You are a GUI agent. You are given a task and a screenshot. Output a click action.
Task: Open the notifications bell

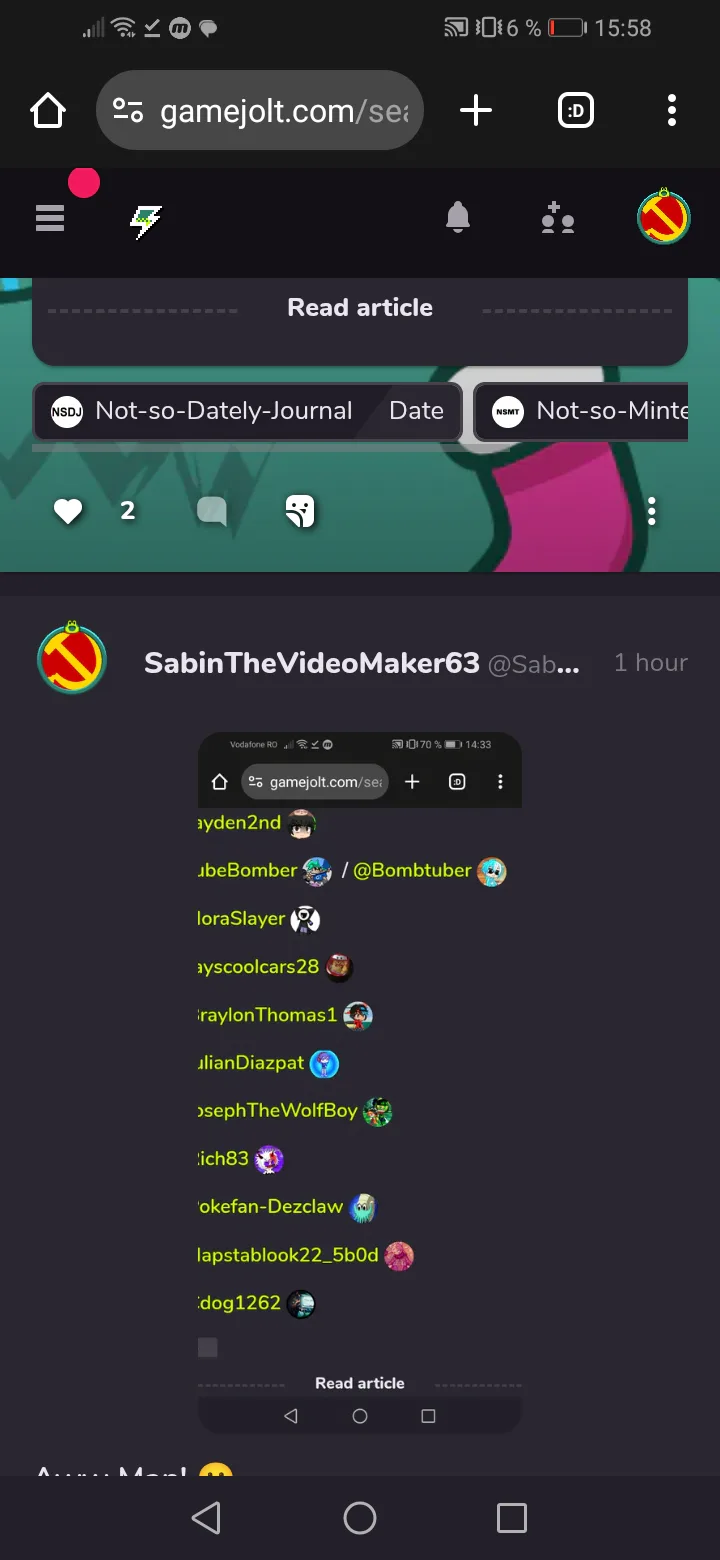pyautogui.click(x=458, y=217)
